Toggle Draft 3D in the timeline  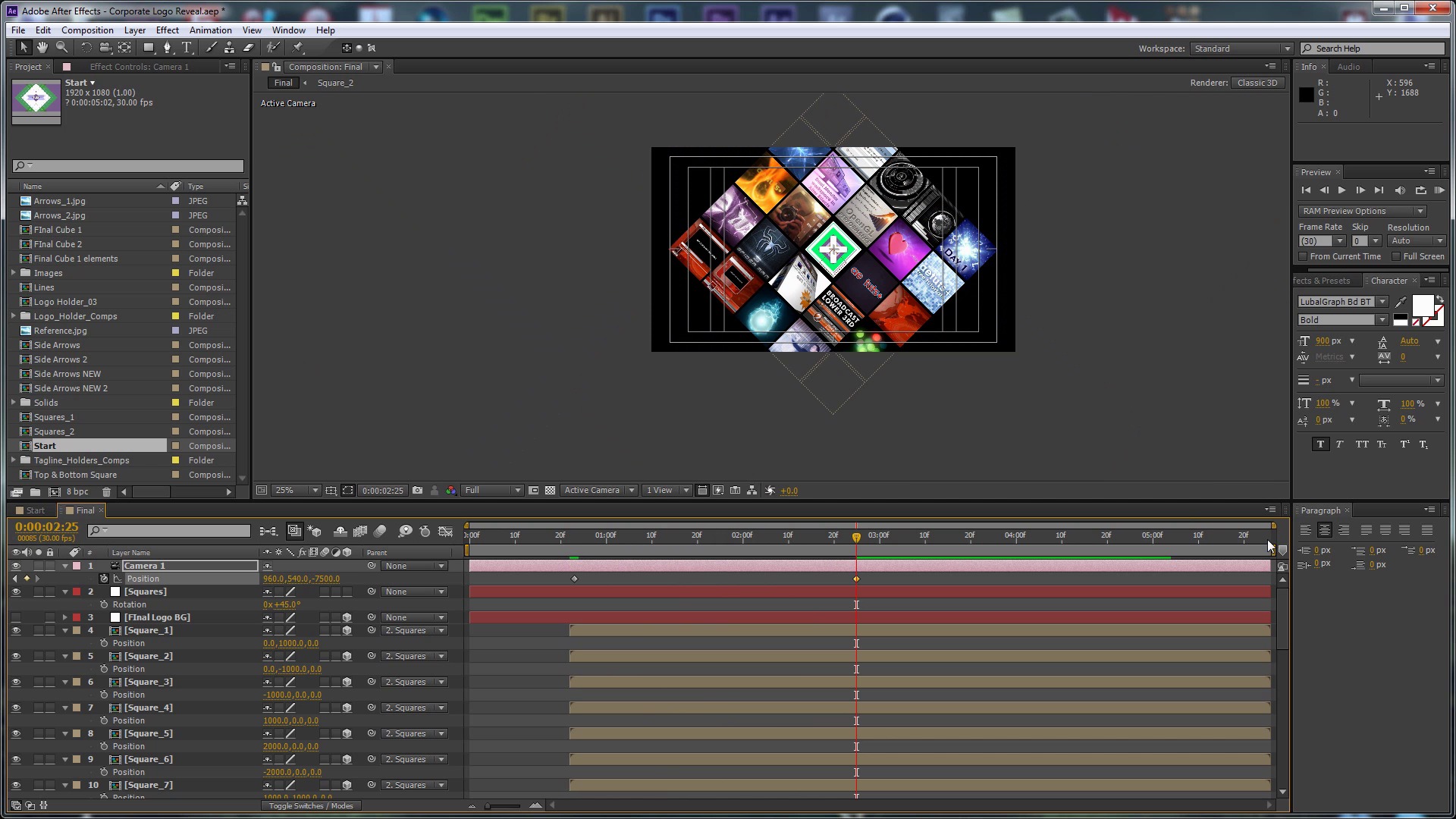[315, 531]
